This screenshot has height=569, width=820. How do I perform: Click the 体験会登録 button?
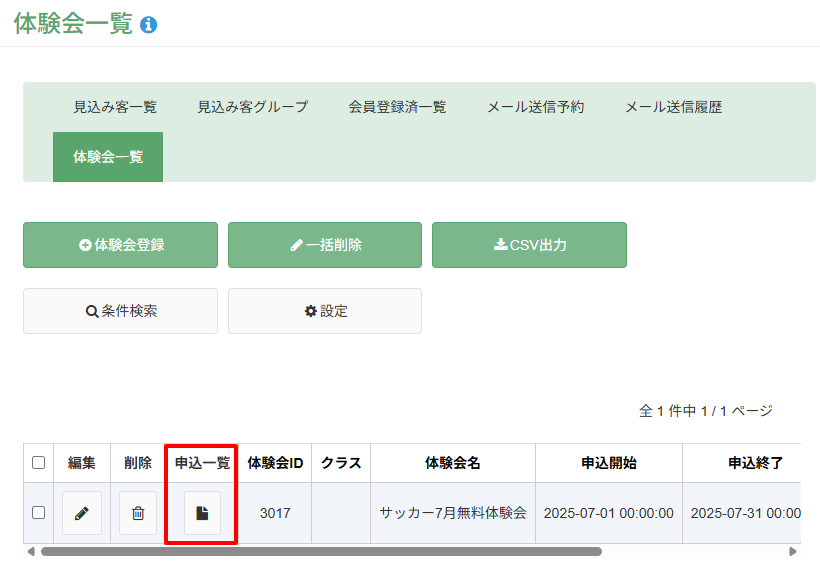click(x=120, y=245)
